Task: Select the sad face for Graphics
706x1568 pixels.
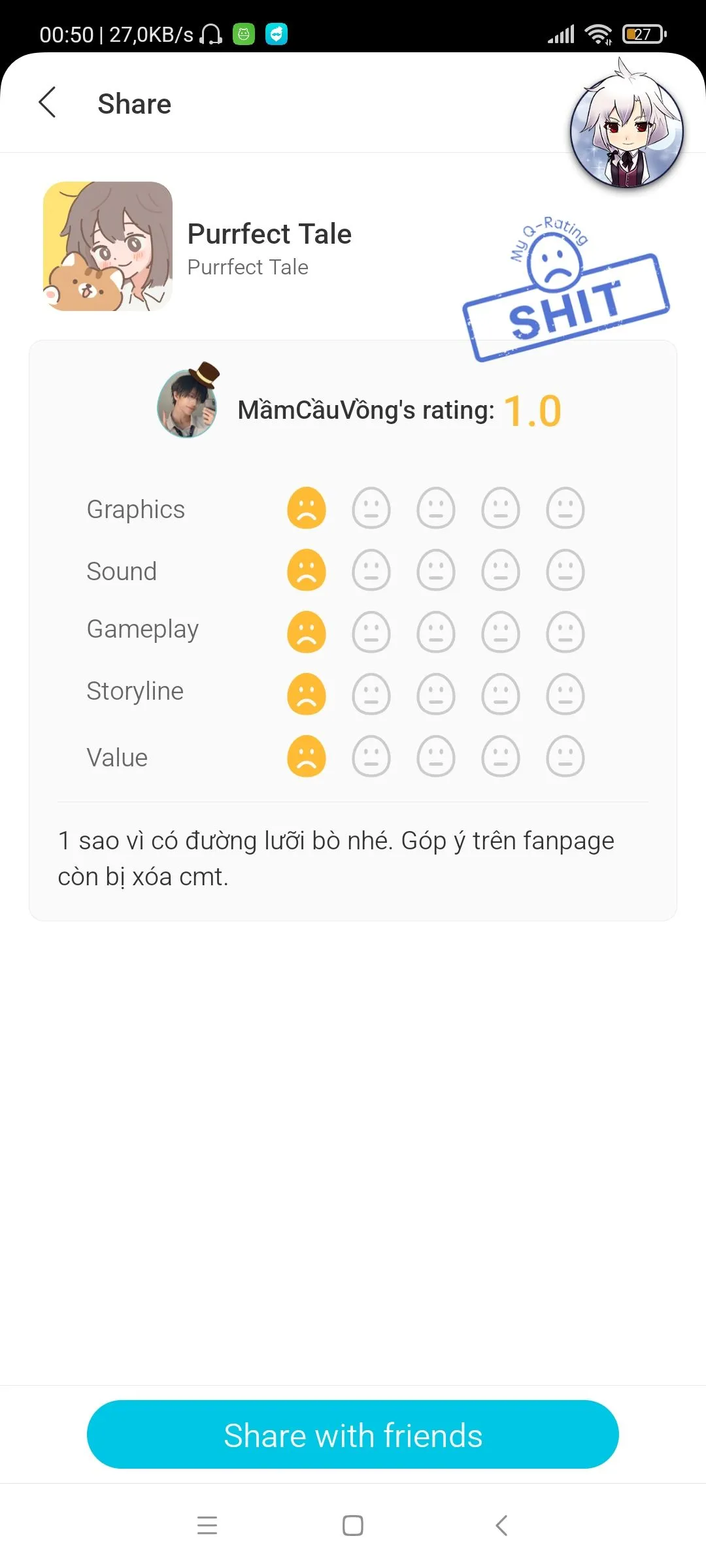Action: (x=307, y=508)
